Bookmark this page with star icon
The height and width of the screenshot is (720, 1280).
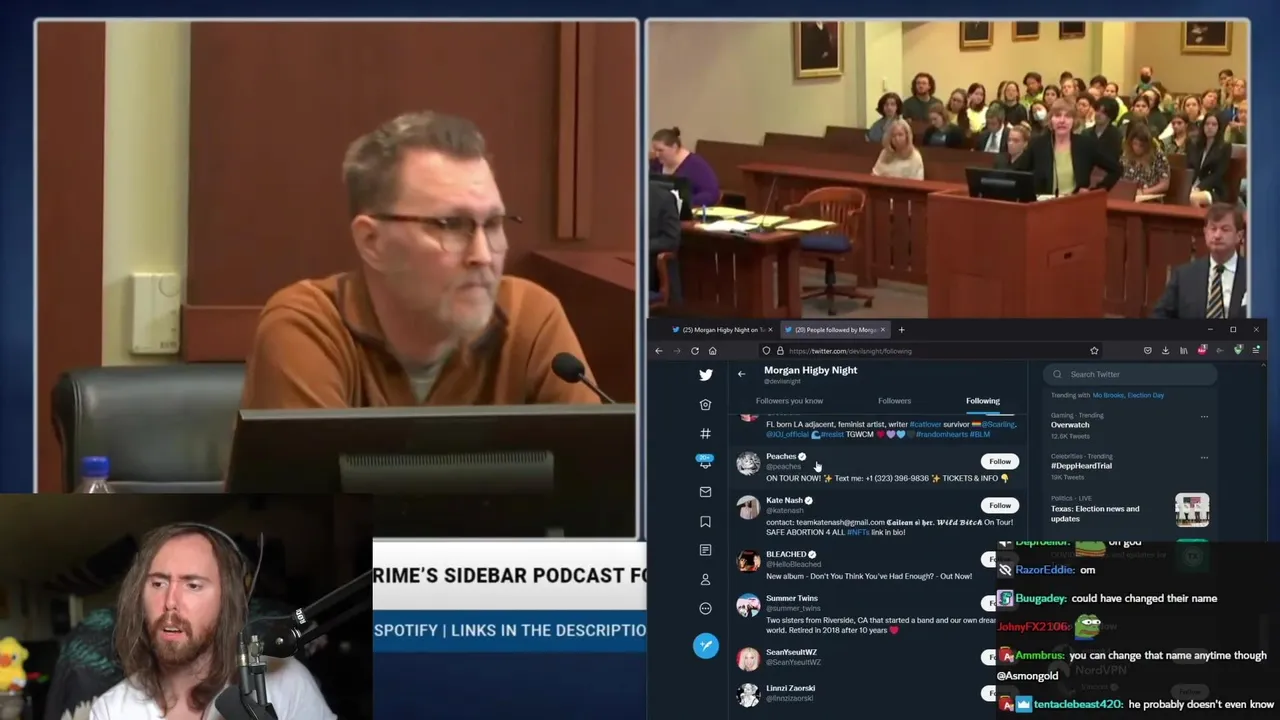[1094, 351]
